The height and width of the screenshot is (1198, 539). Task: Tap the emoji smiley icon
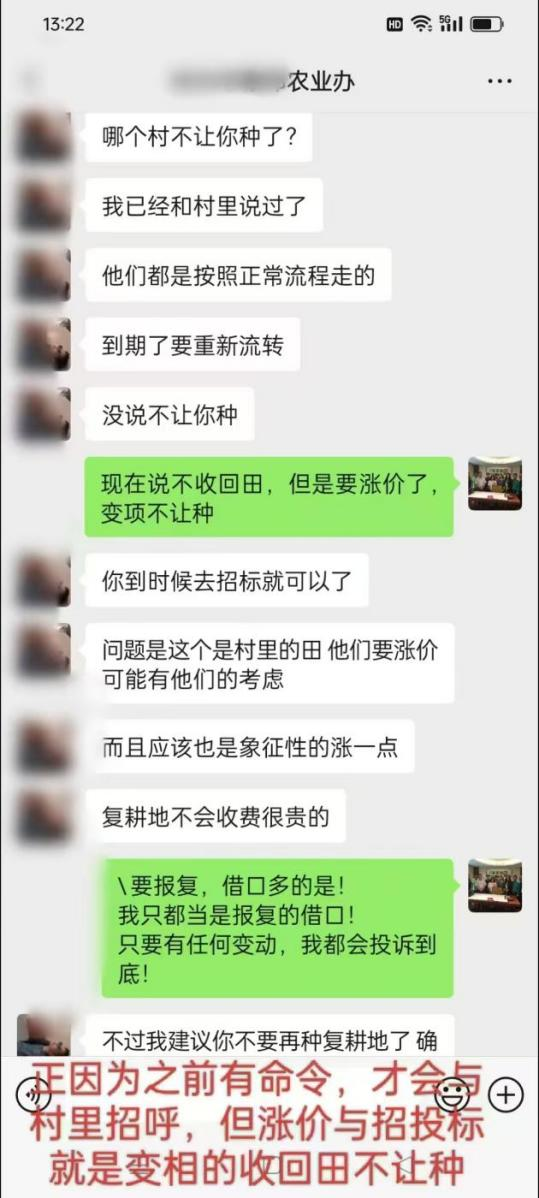click(x=452, y=1094)
